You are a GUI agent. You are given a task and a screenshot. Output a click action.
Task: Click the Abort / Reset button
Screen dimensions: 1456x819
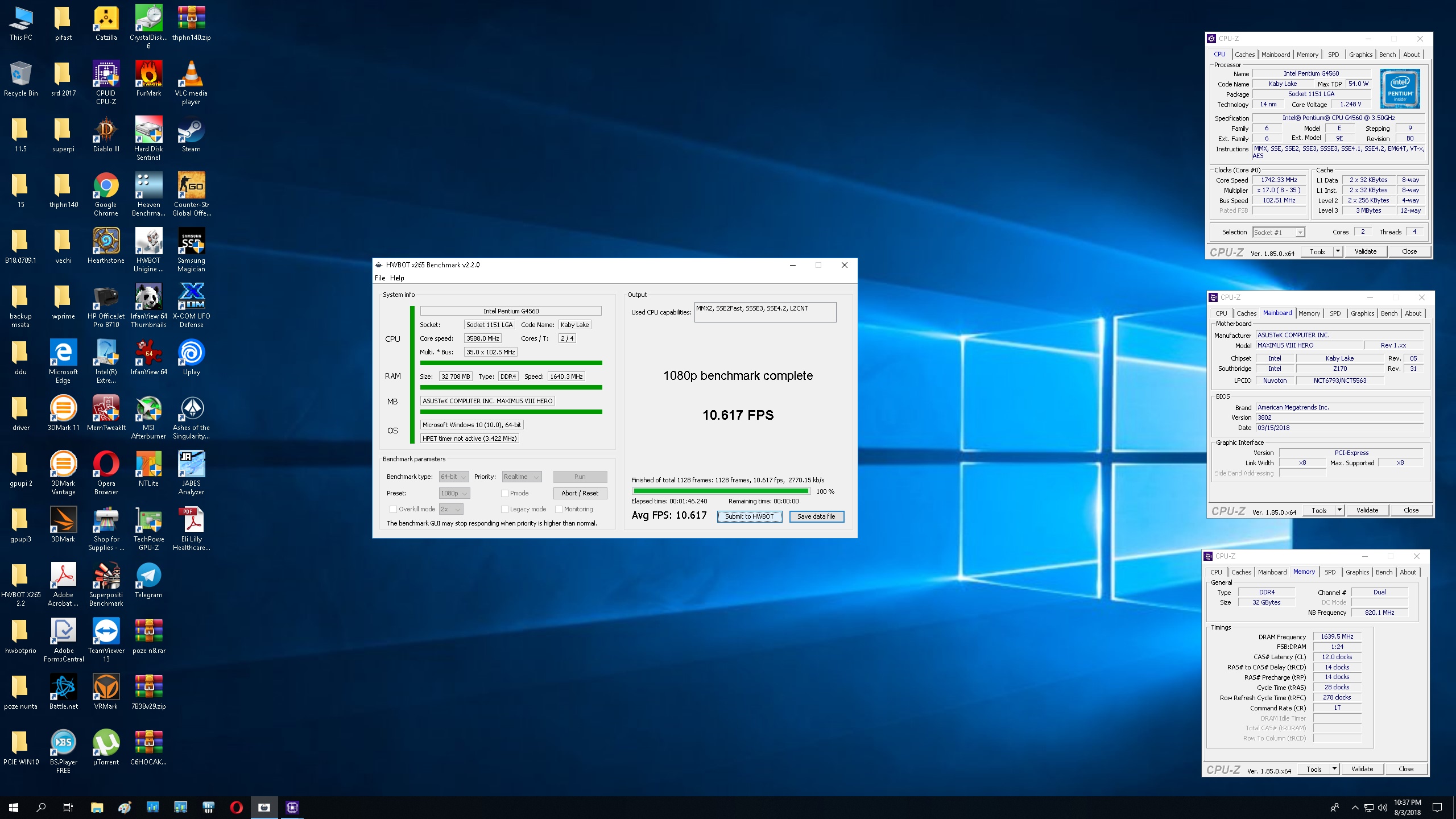[x=580, y=493]
